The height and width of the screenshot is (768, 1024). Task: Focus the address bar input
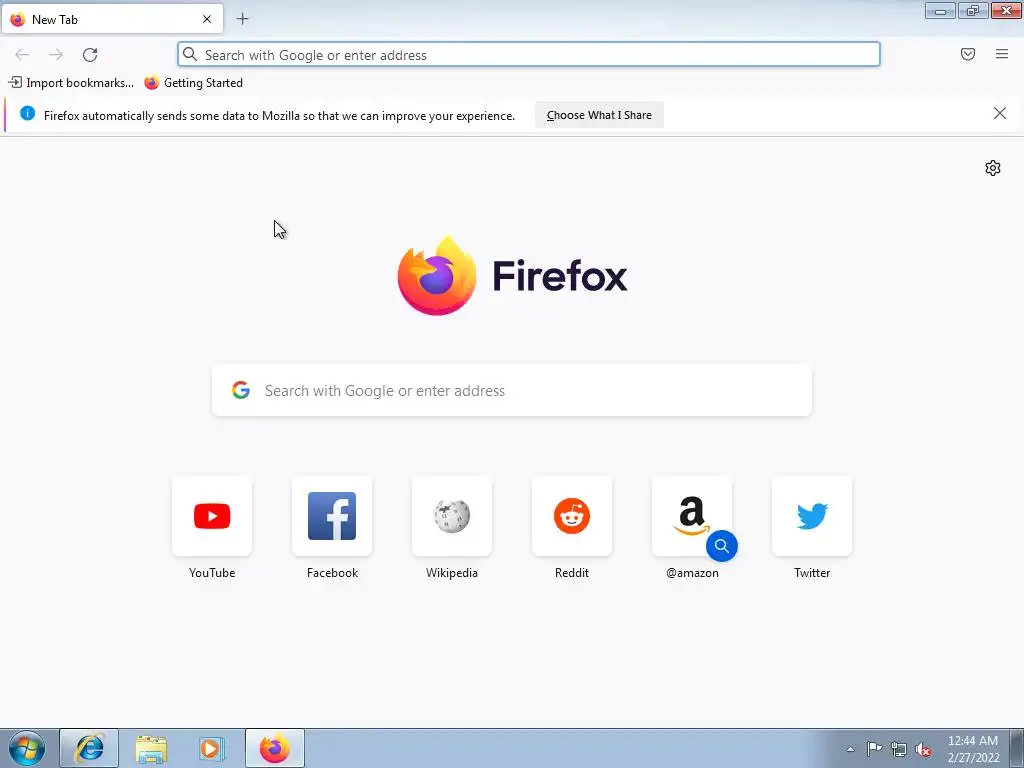529,54
